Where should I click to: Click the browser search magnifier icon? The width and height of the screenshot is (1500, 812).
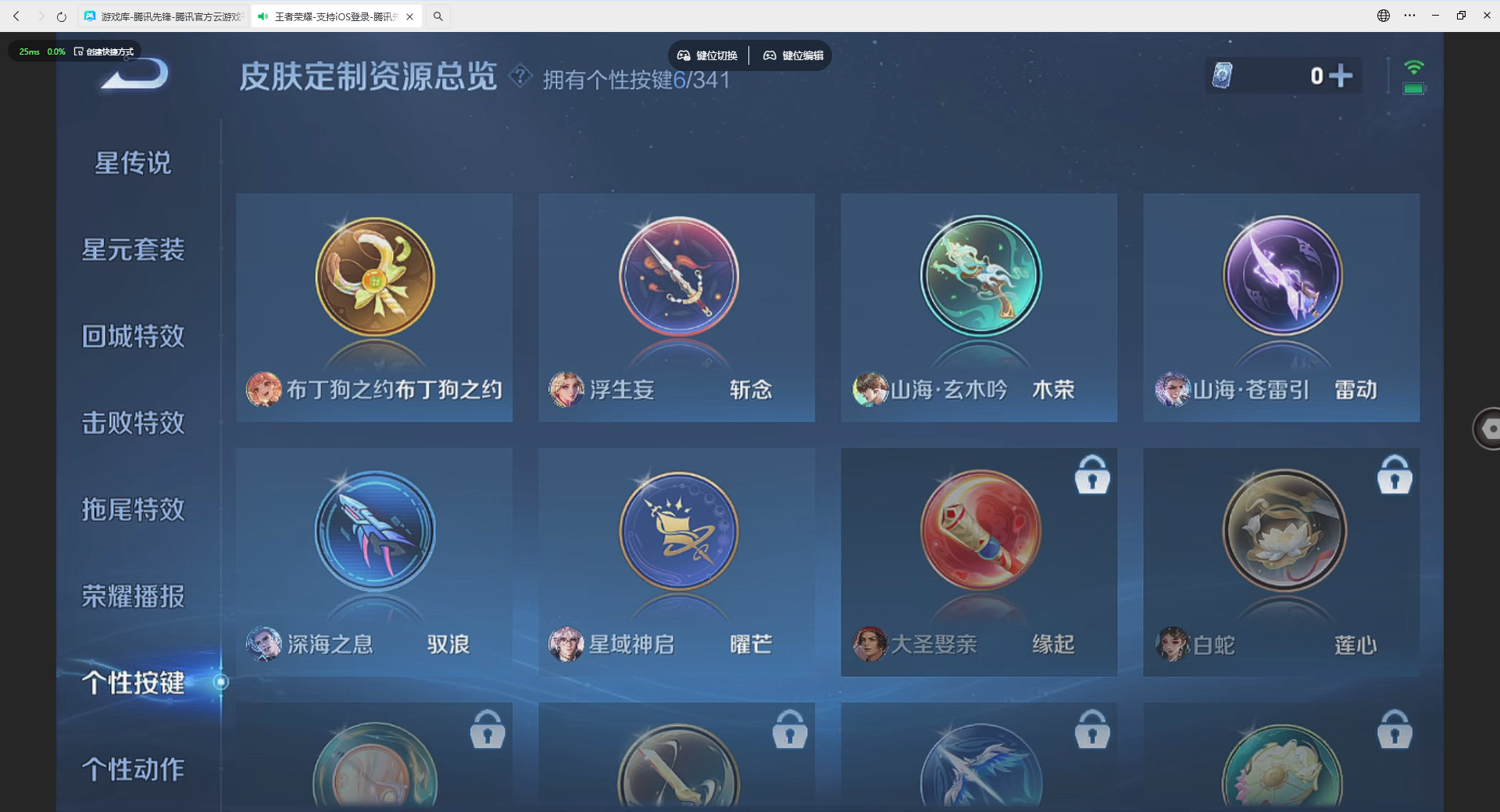click(438, 16)
